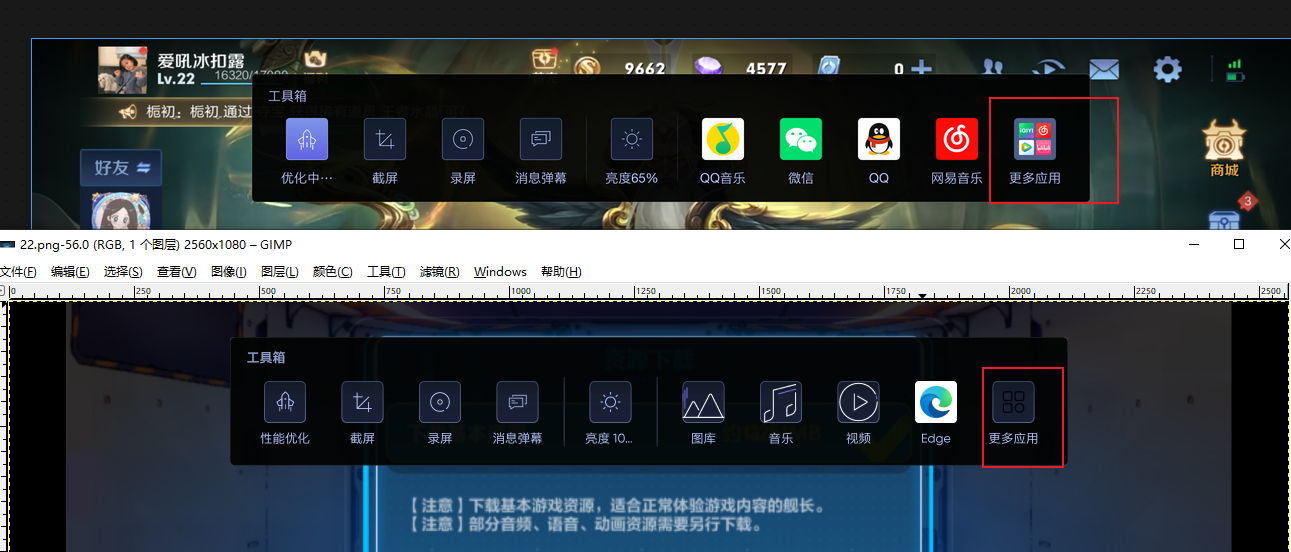Click 亮度10… brightness icon in GIMP canvas
The width and height of the screenshot is (1291, 552).
[x=610, y=402]
